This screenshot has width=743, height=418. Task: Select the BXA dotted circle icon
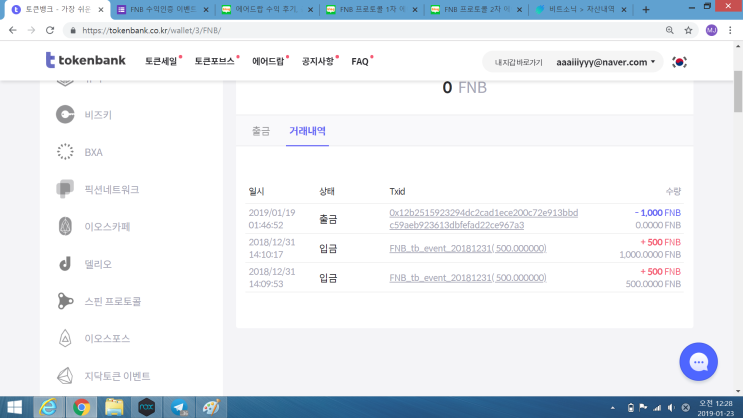click(65, 152)
